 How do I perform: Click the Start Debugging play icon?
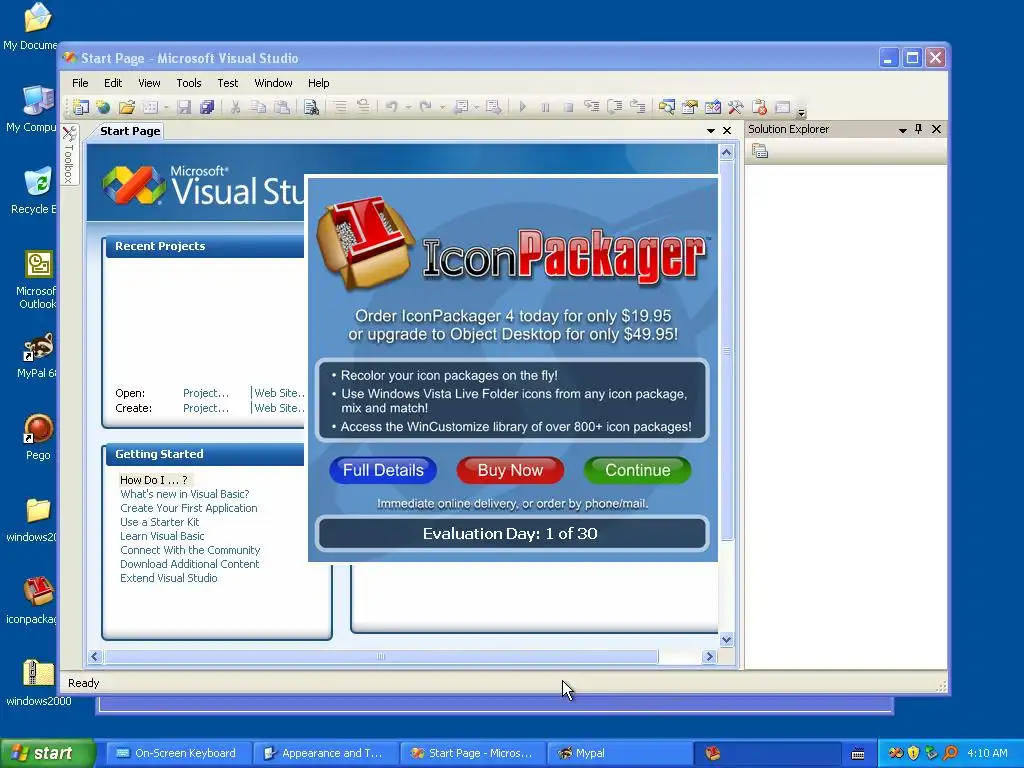[x=522, y=107]
